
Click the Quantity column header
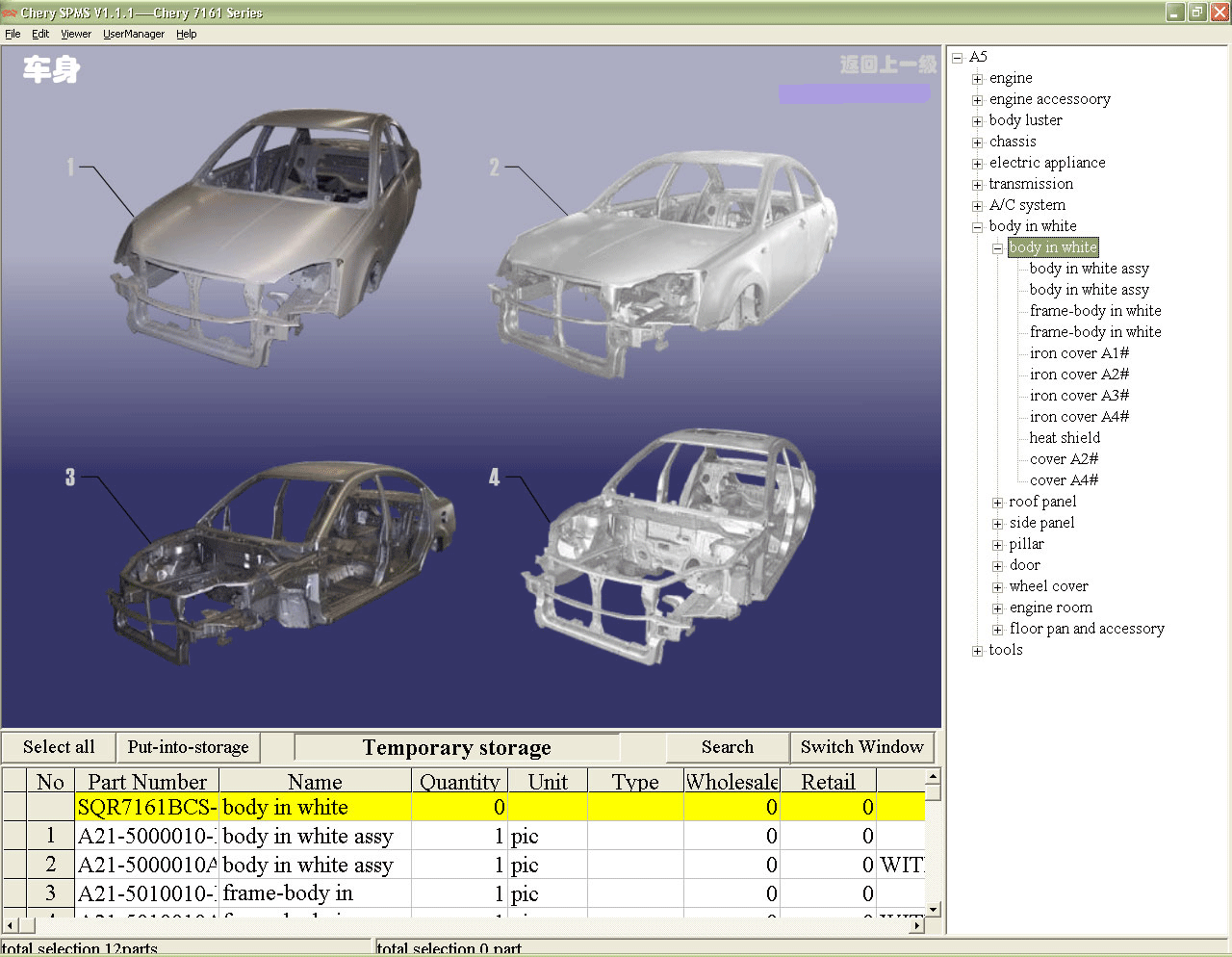[x=459, y=782]
